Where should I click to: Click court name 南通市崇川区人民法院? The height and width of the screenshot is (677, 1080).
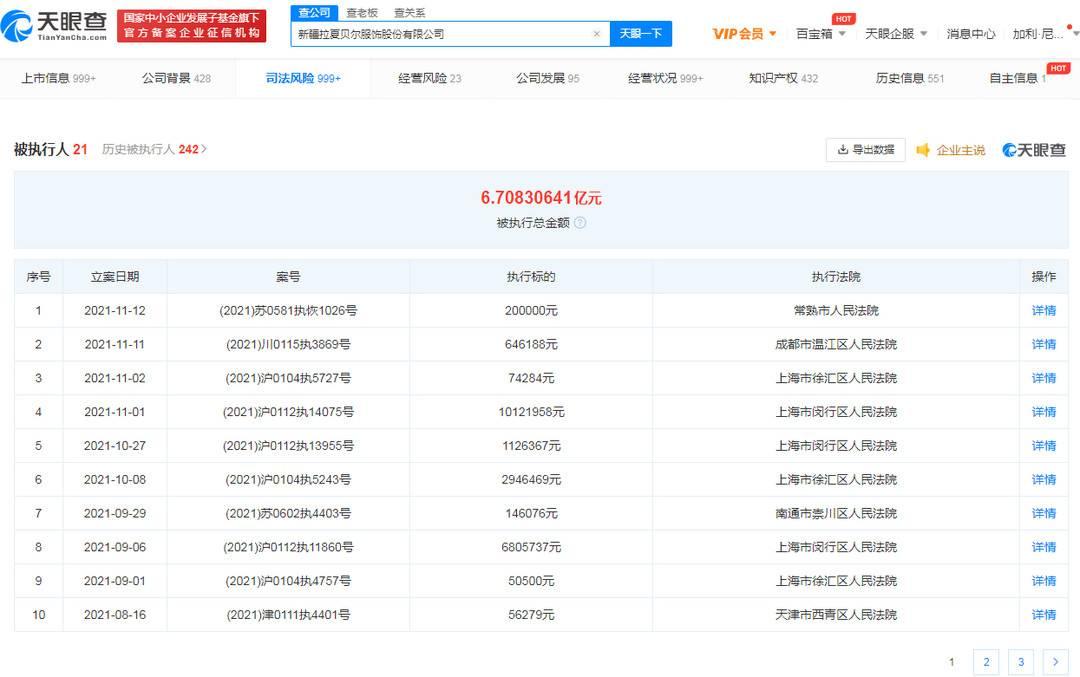(x=836, y=513)
